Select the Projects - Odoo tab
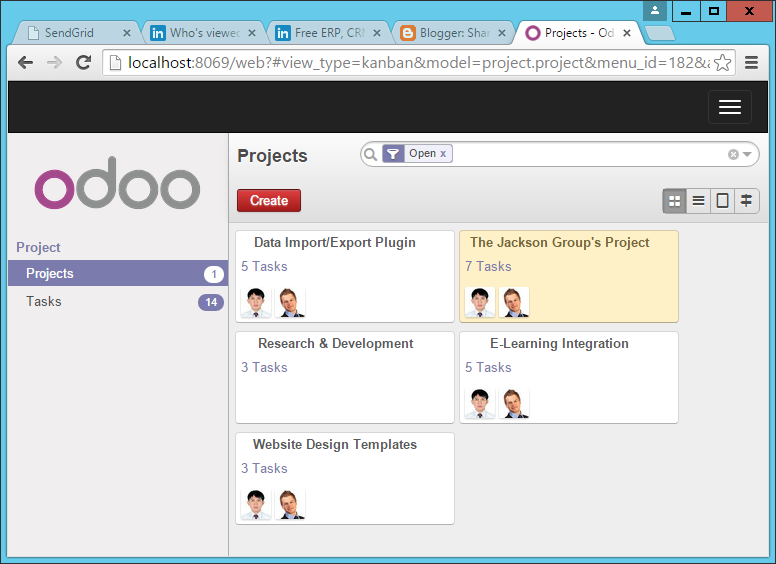The width and height of the screenshot is (776, 564). tap(578, 33)
